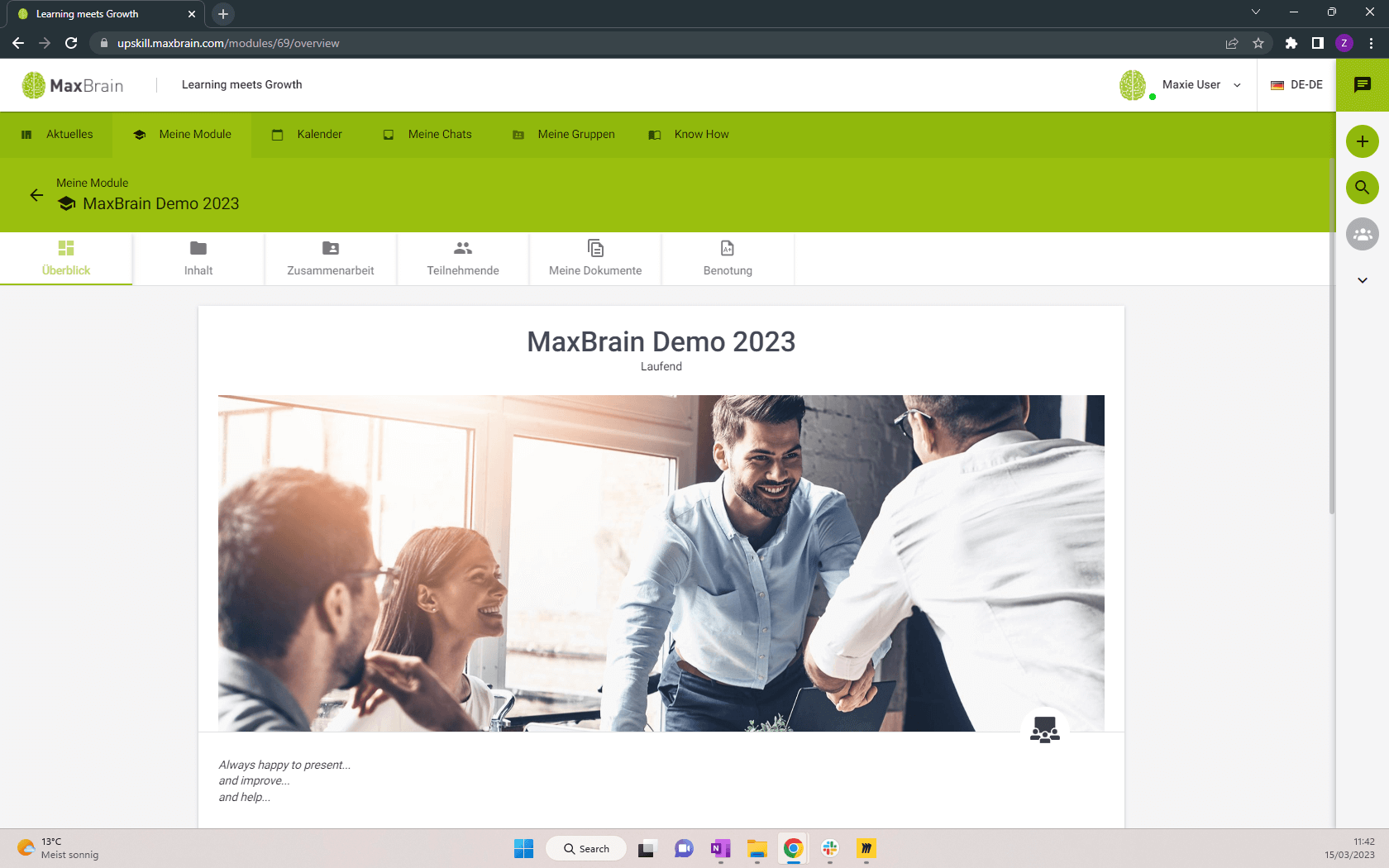Screen dimensions: 1389x868
Task: Open the Chrome profile Z avatar
Action: [1344, 43]
